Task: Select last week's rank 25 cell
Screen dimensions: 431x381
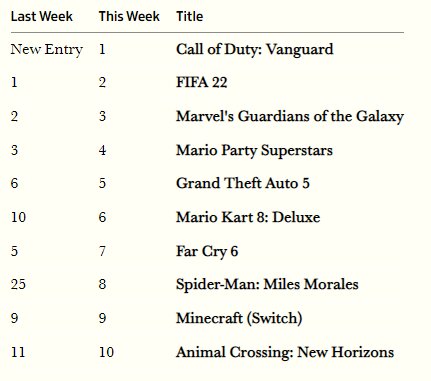Action: 18,284
